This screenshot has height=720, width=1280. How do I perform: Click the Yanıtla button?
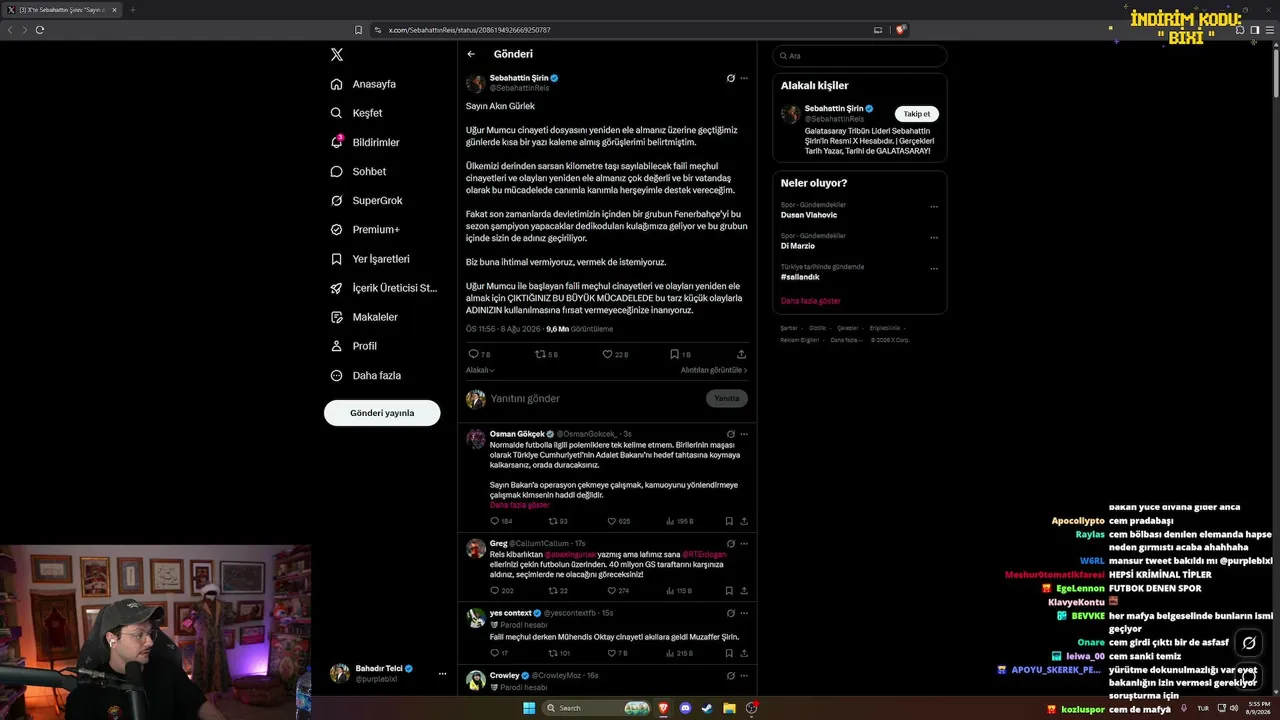click(x=727, y=398)
